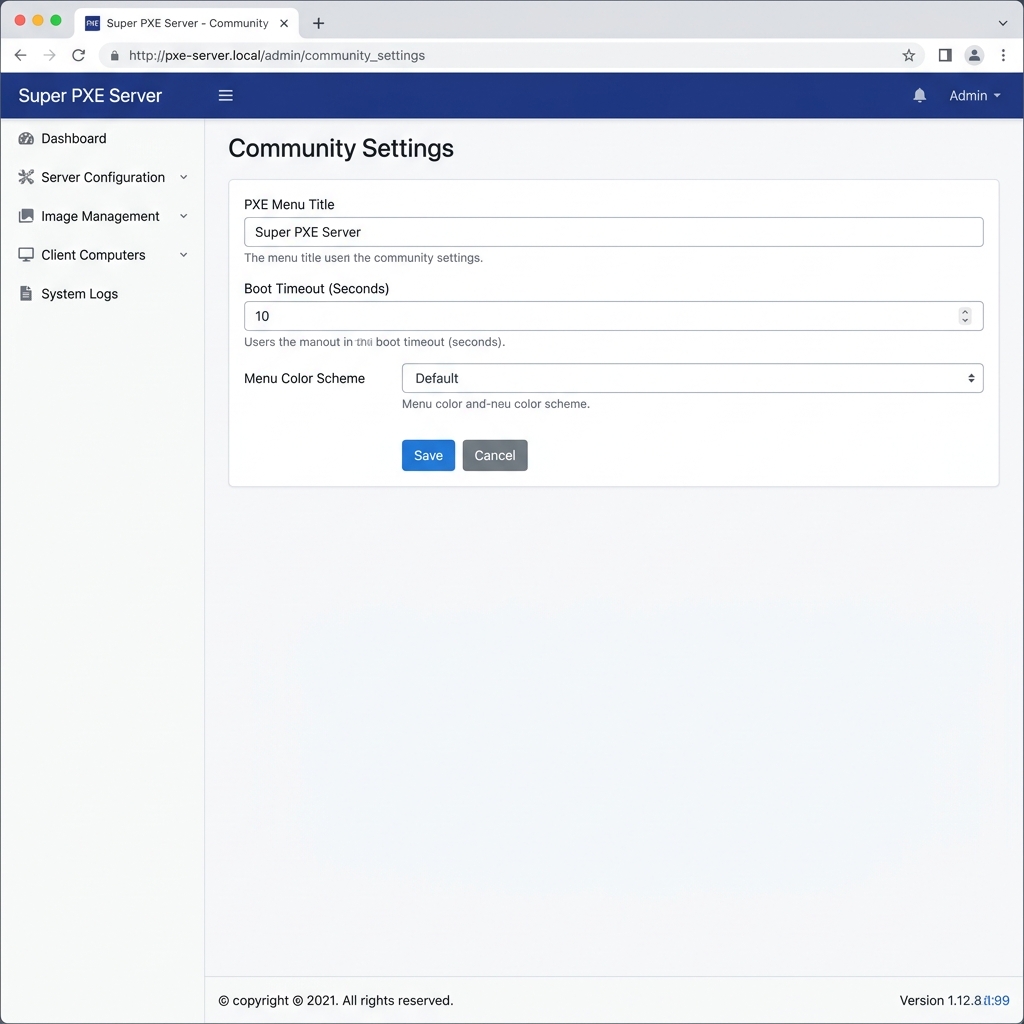
Task: Click into the Boot Timeout field
Action: (x=613, y=316)
